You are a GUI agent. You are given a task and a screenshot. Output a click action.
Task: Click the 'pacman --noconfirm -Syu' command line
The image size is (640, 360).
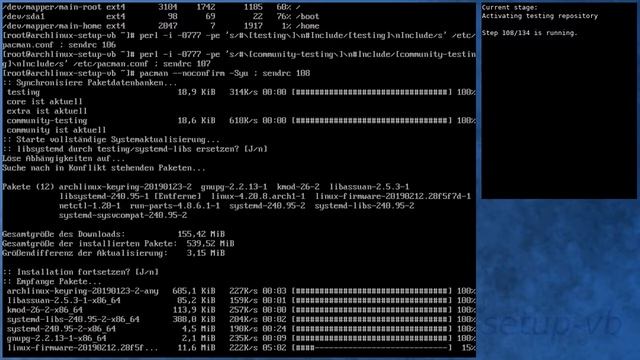(x=156, y=73)
